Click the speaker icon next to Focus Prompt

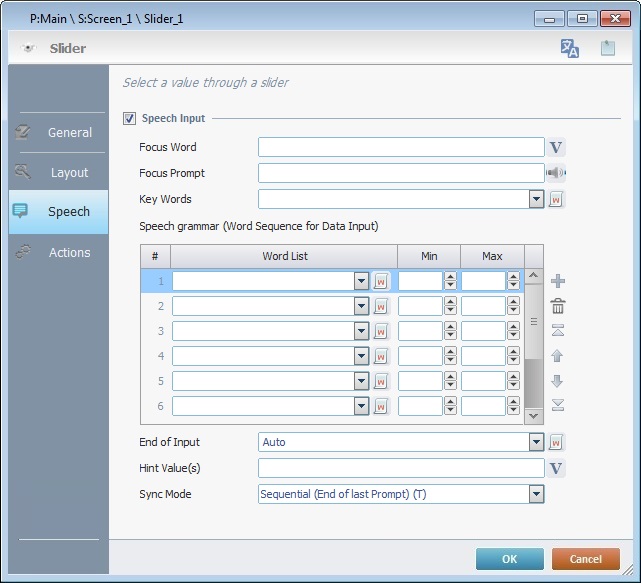[x=556, y=173]
